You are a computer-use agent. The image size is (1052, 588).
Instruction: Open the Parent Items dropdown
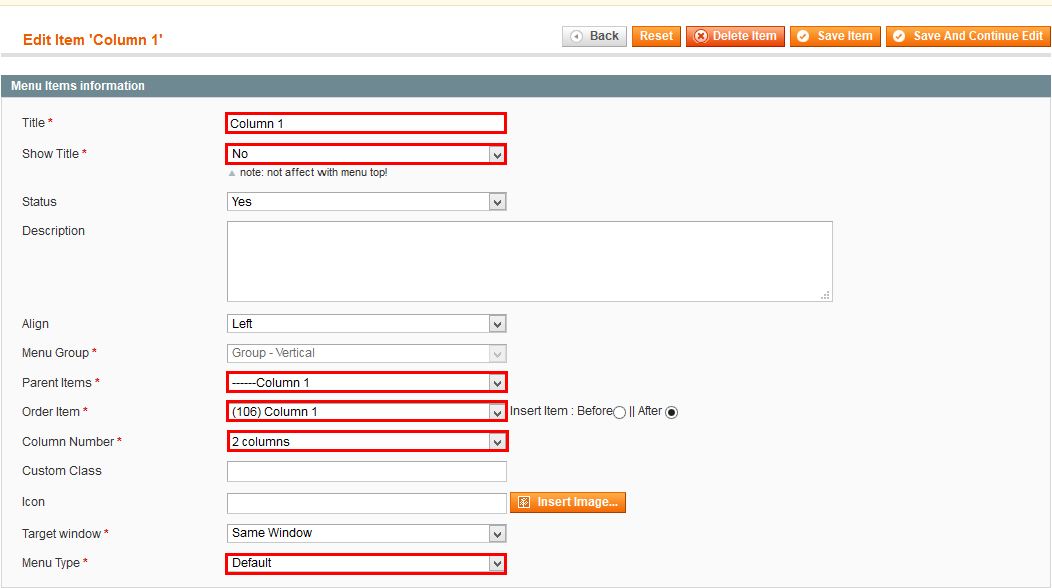[366, 383]
